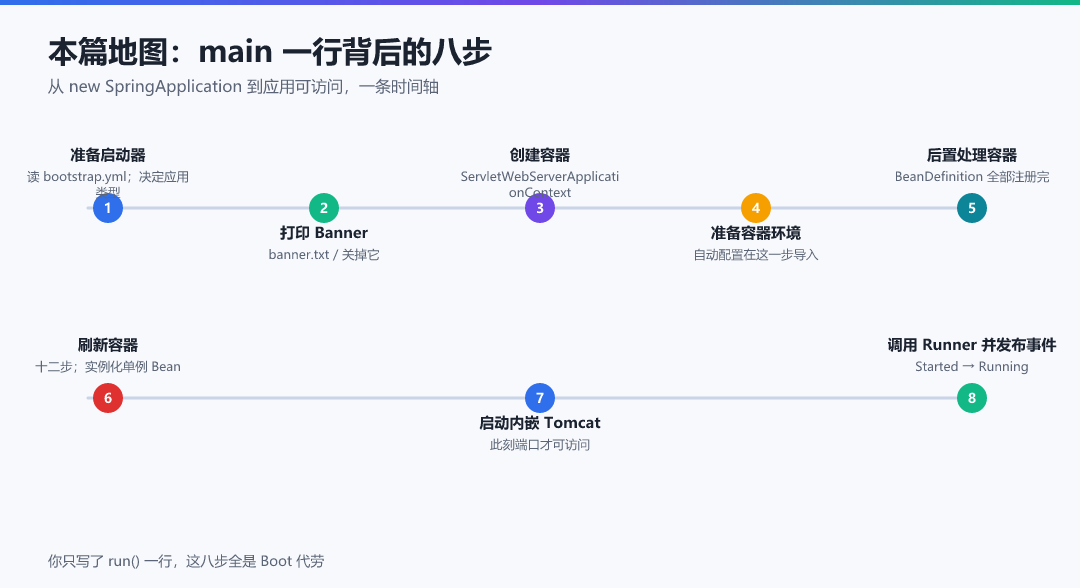Click red step 6 marker

point(108,398)
